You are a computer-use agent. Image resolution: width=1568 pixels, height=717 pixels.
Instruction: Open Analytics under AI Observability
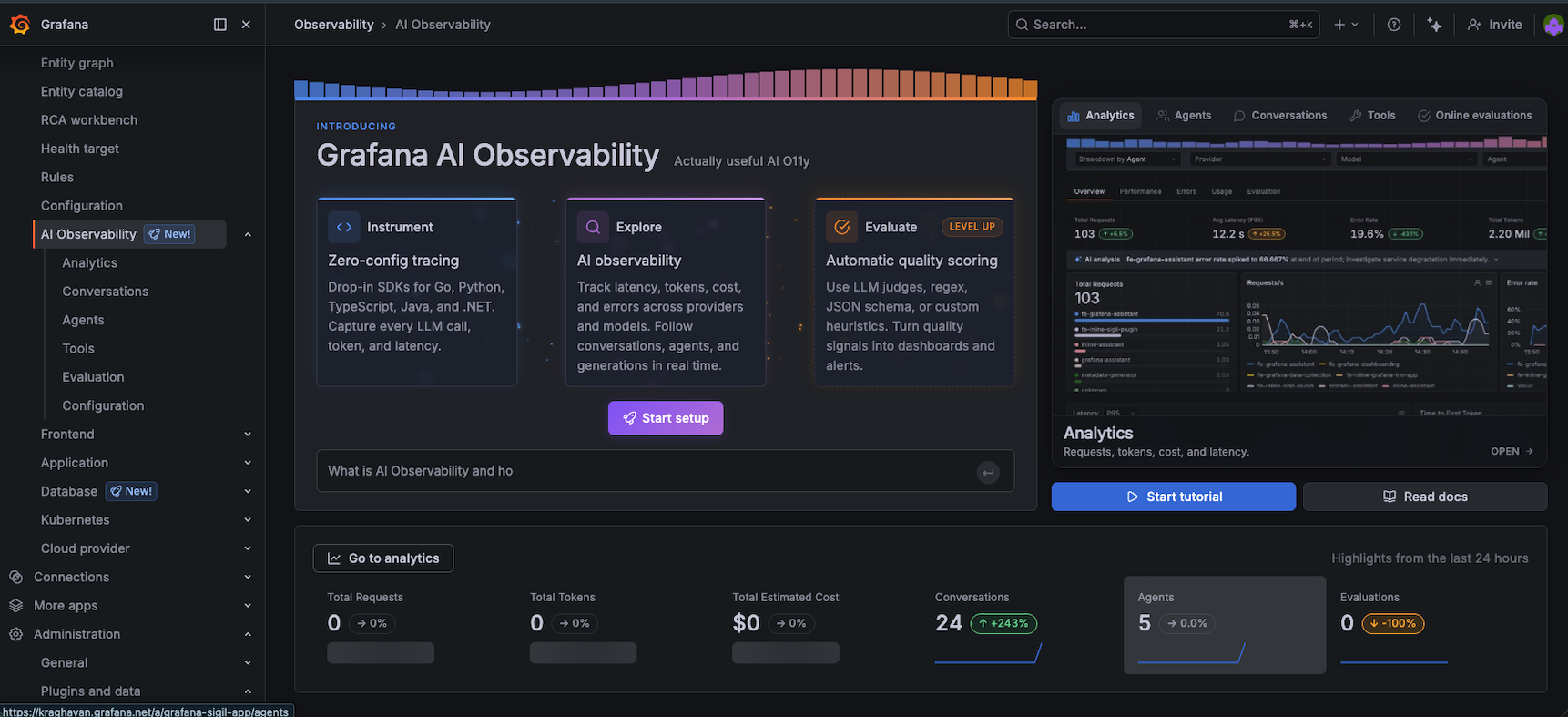[90, 262]
